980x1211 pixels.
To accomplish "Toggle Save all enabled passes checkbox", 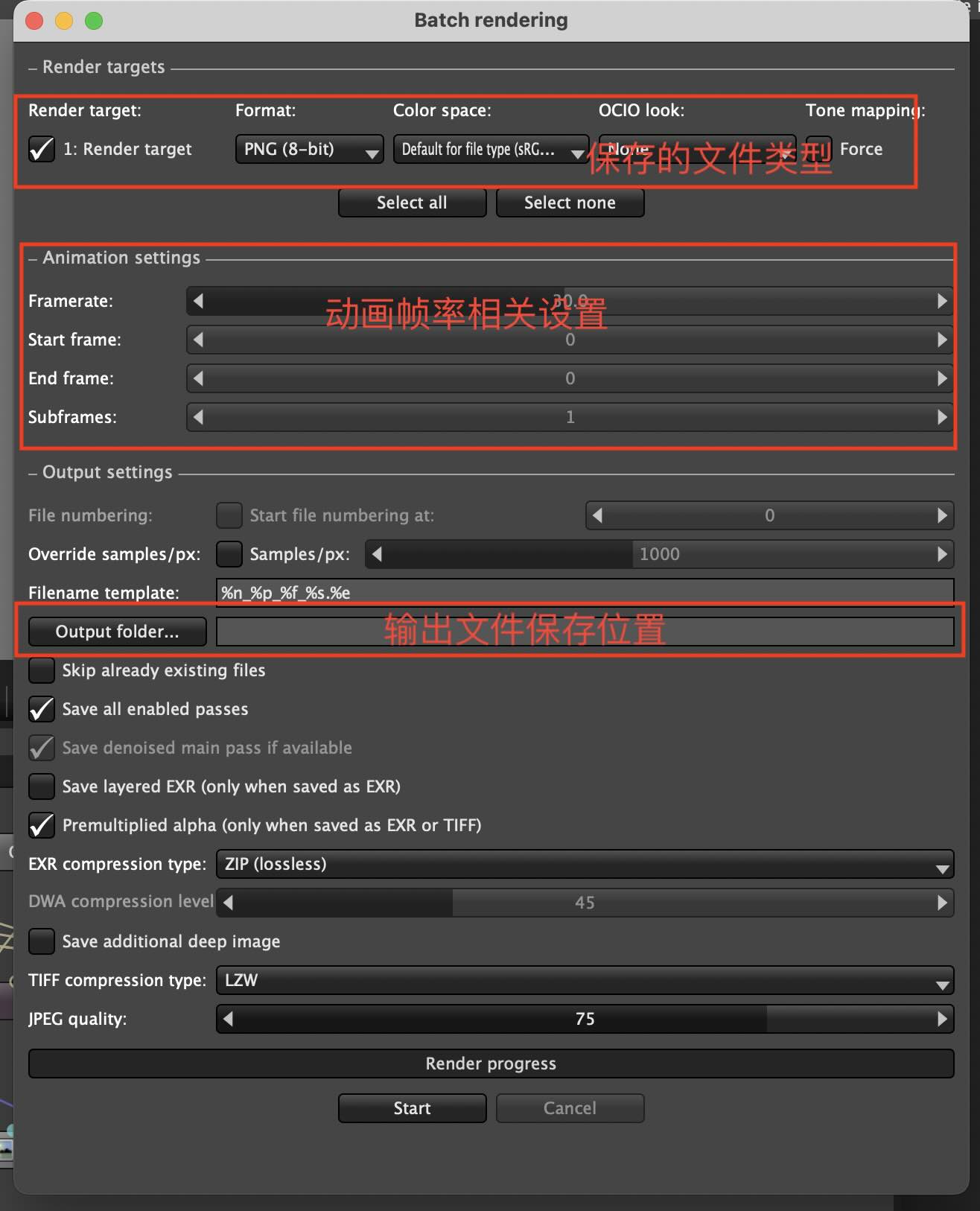I will [42, 709].
